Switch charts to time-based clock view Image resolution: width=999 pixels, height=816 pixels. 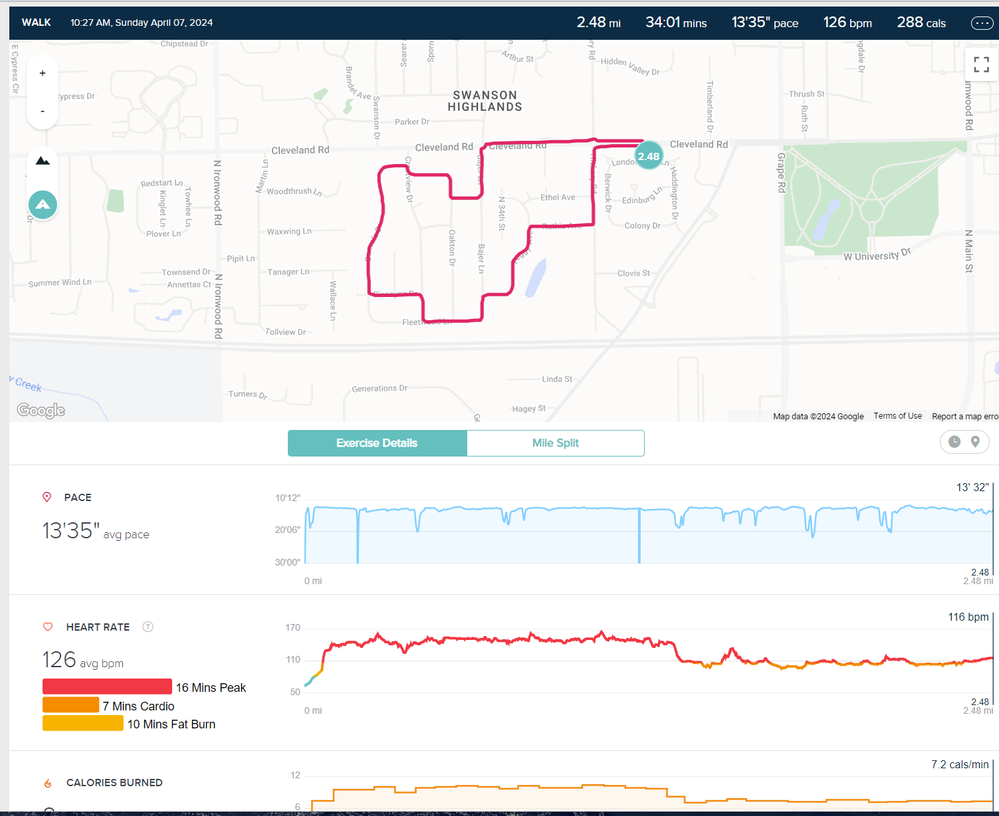point(954,442)
